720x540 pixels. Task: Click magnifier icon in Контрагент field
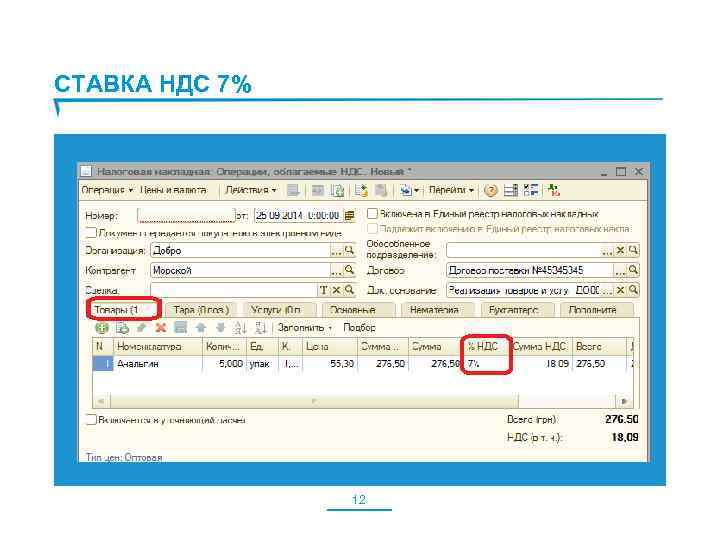[349, 270]
